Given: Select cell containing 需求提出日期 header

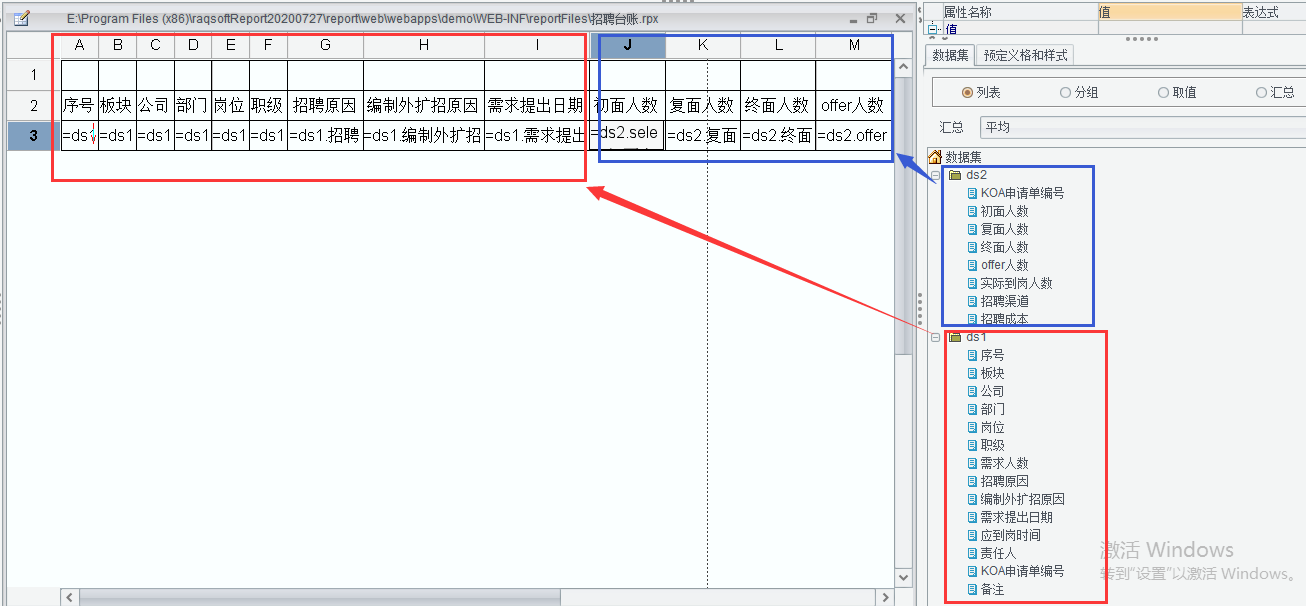Looking at the screenshot, I should (537, 105).
